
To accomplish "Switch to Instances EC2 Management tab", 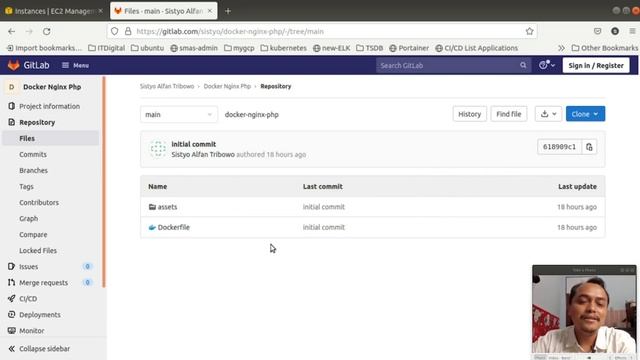I will tap(54, 11).
